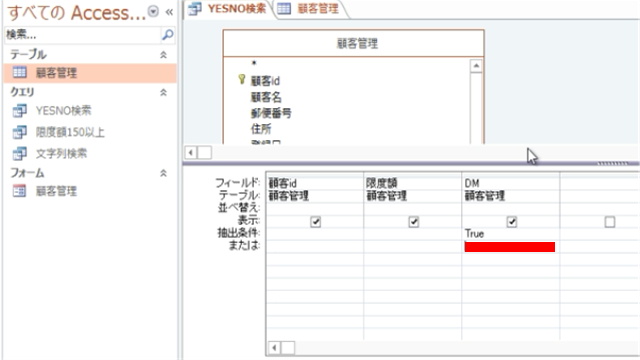Click the YESNO検索 tab query icon
This screenshot has width=640, height=360.
(195, 9)
